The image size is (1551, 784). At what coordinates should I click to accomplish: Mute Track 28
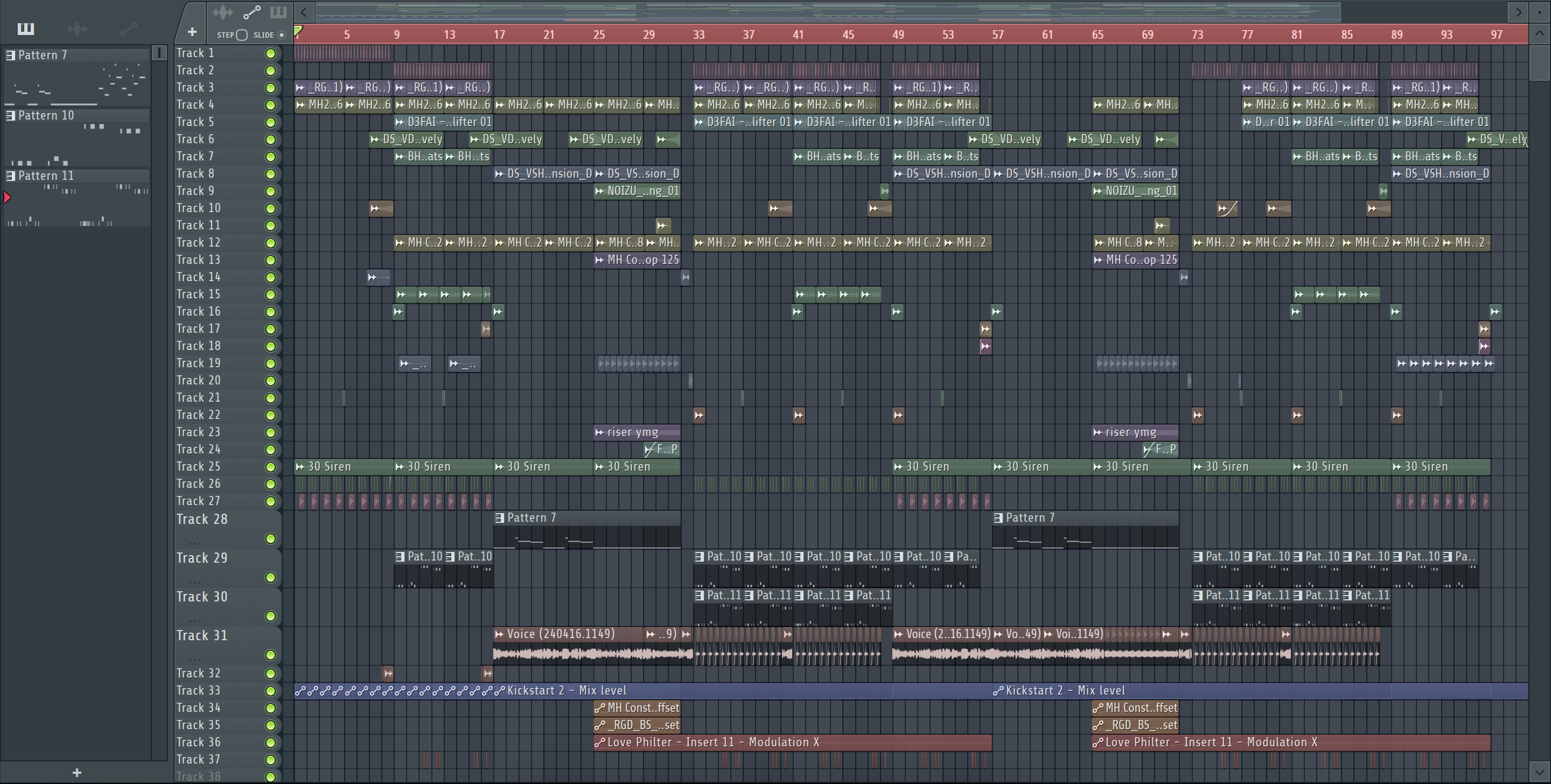(x=271, y=539)
